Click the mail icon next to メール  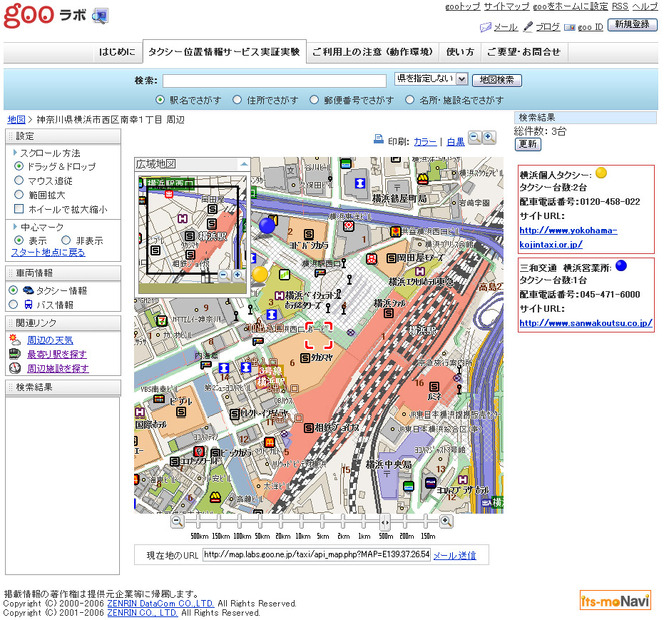(x=485, y=27)
